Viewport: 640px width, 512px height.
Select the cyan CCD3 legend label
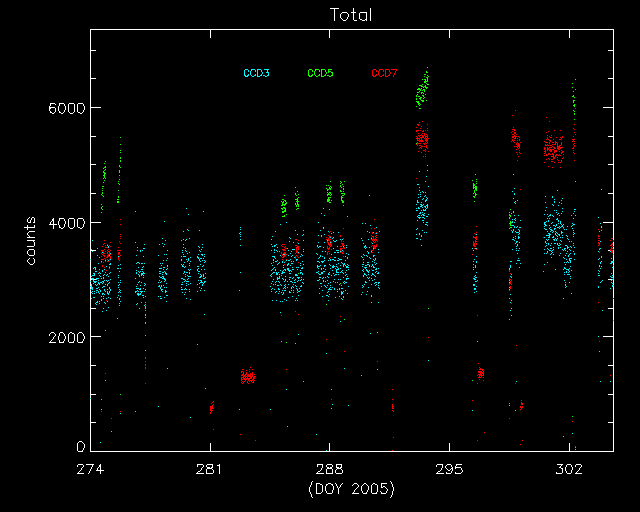[x=256, y=74]
